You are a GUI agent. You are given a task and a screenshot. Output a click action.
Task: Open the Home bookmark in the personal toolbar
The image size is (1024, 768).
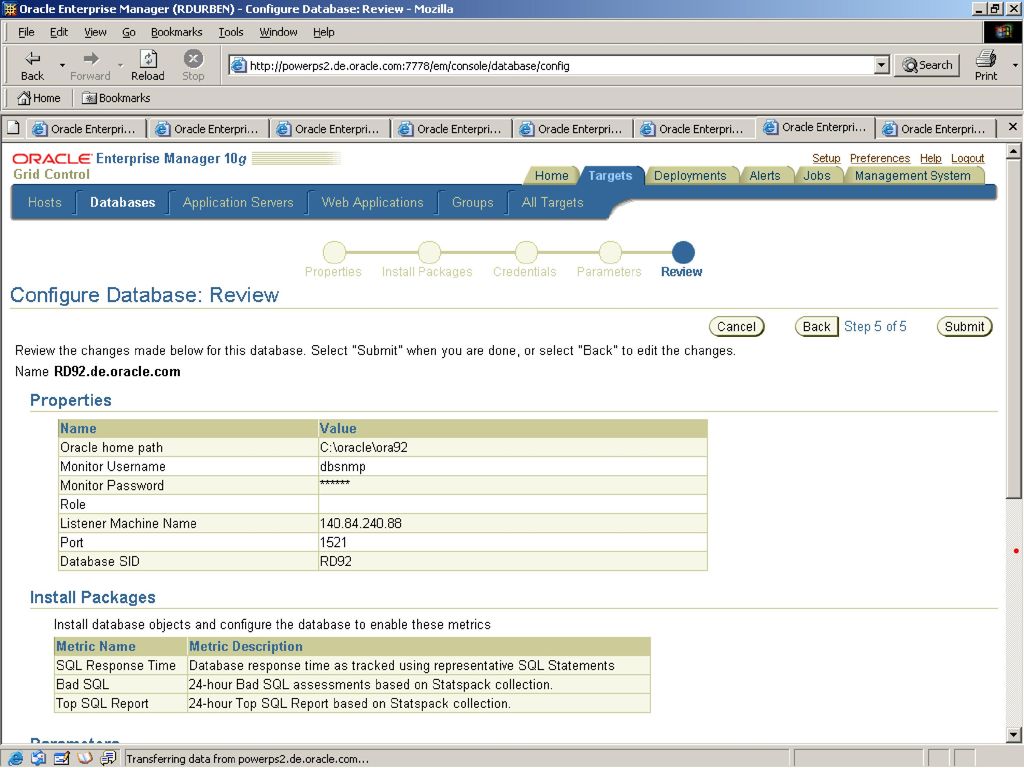(39, 98)
